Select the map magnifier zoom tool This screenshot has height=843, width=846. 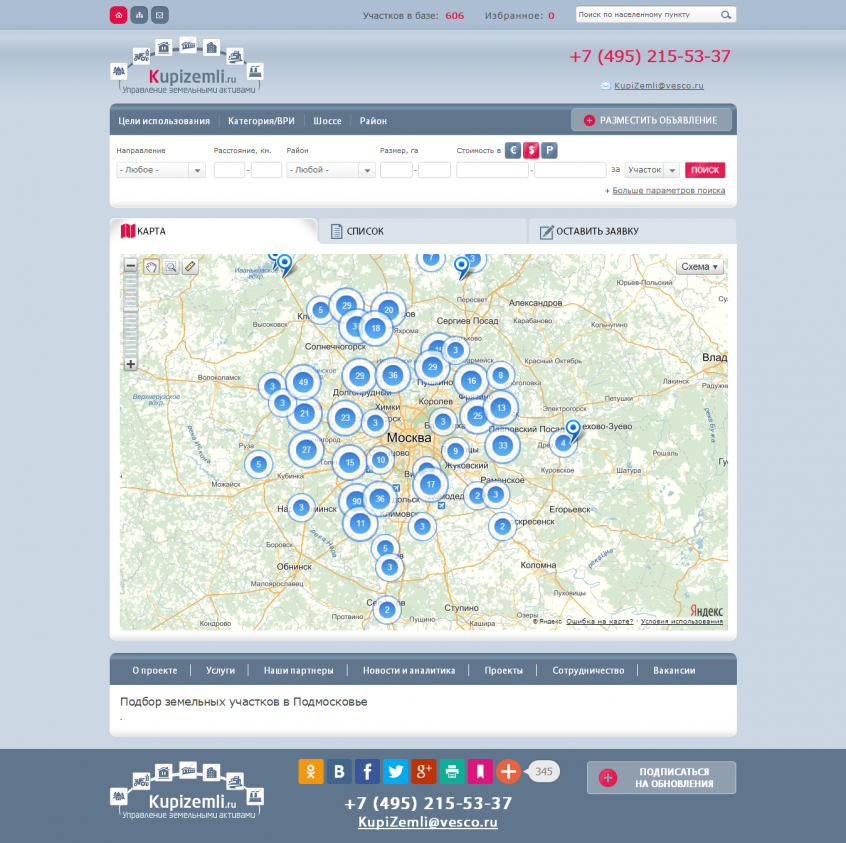(x=170, y=267)
